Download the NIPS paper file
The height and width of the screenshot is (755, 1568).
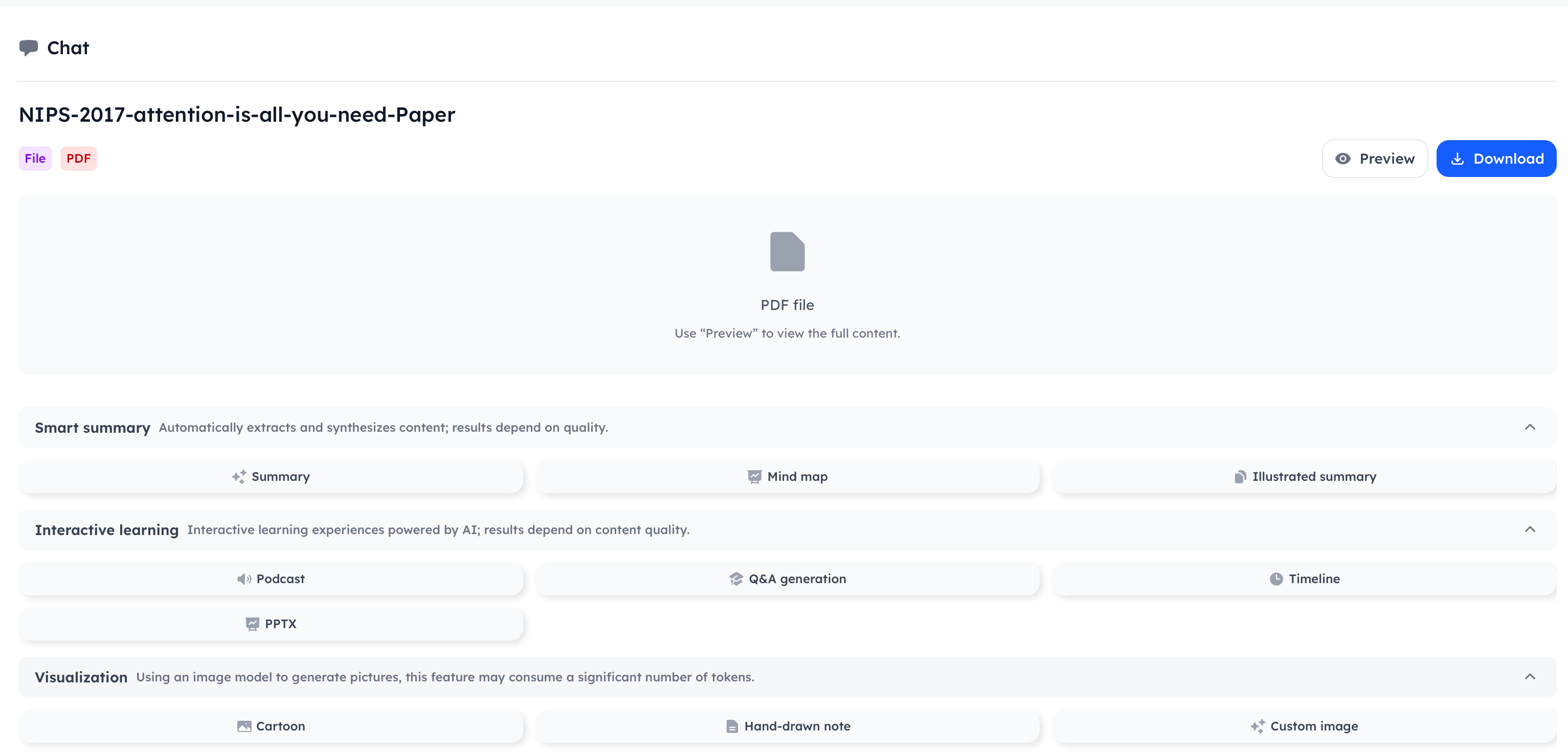[x=1497, y=158]
